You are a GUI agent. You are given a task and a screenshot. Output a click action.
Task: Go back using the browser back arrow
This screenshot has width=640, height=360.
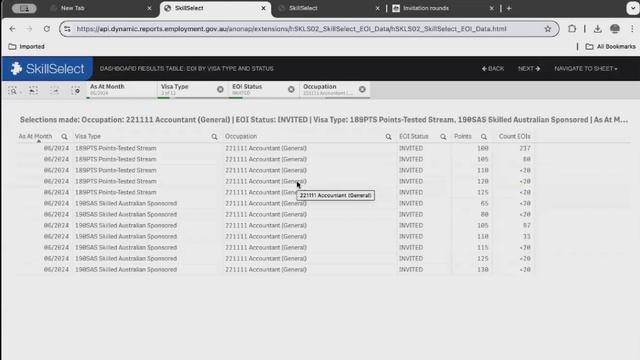12,29
